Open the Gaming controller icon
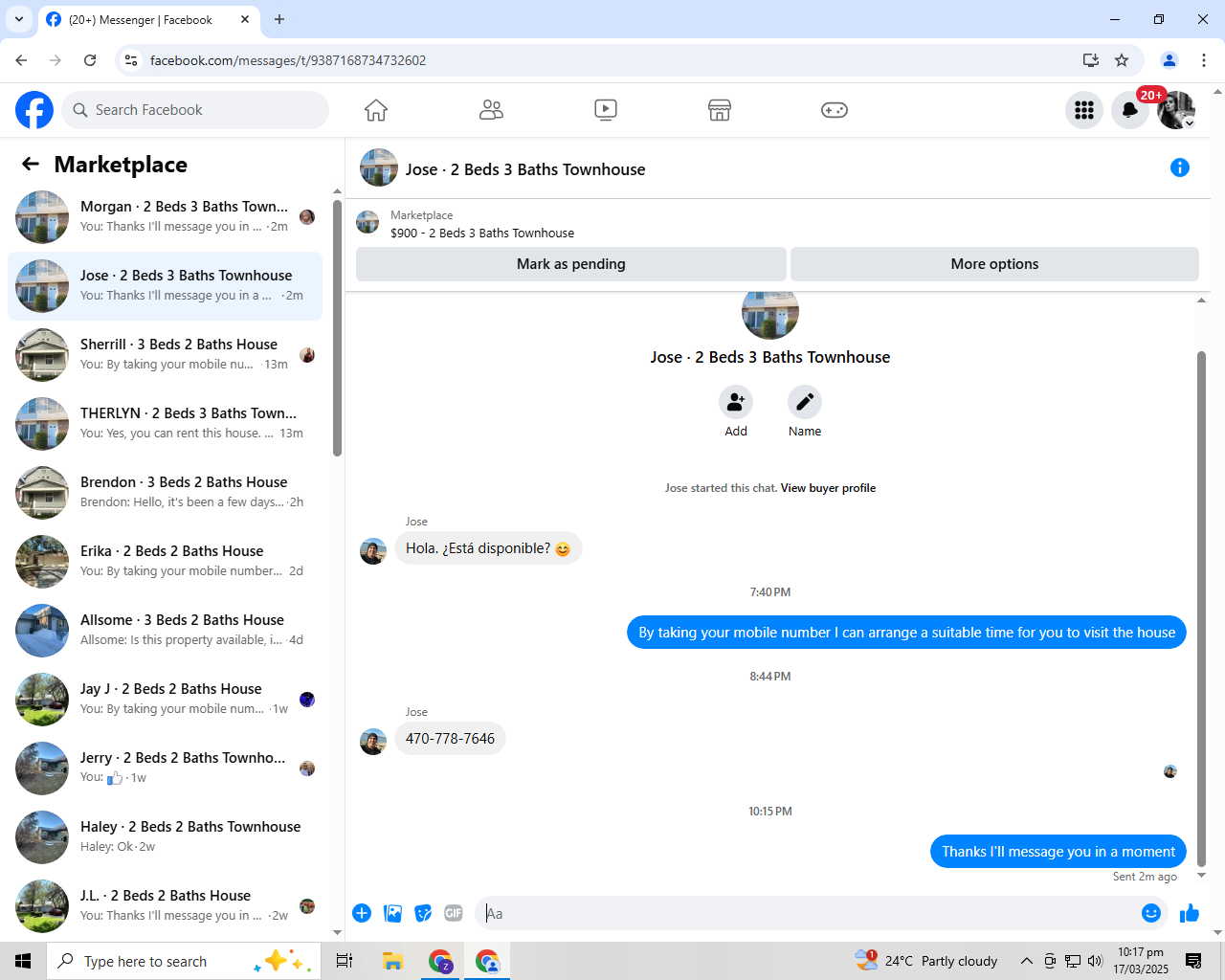The width and height of the screenshot is (1225, 980). [x=835, y=110]
